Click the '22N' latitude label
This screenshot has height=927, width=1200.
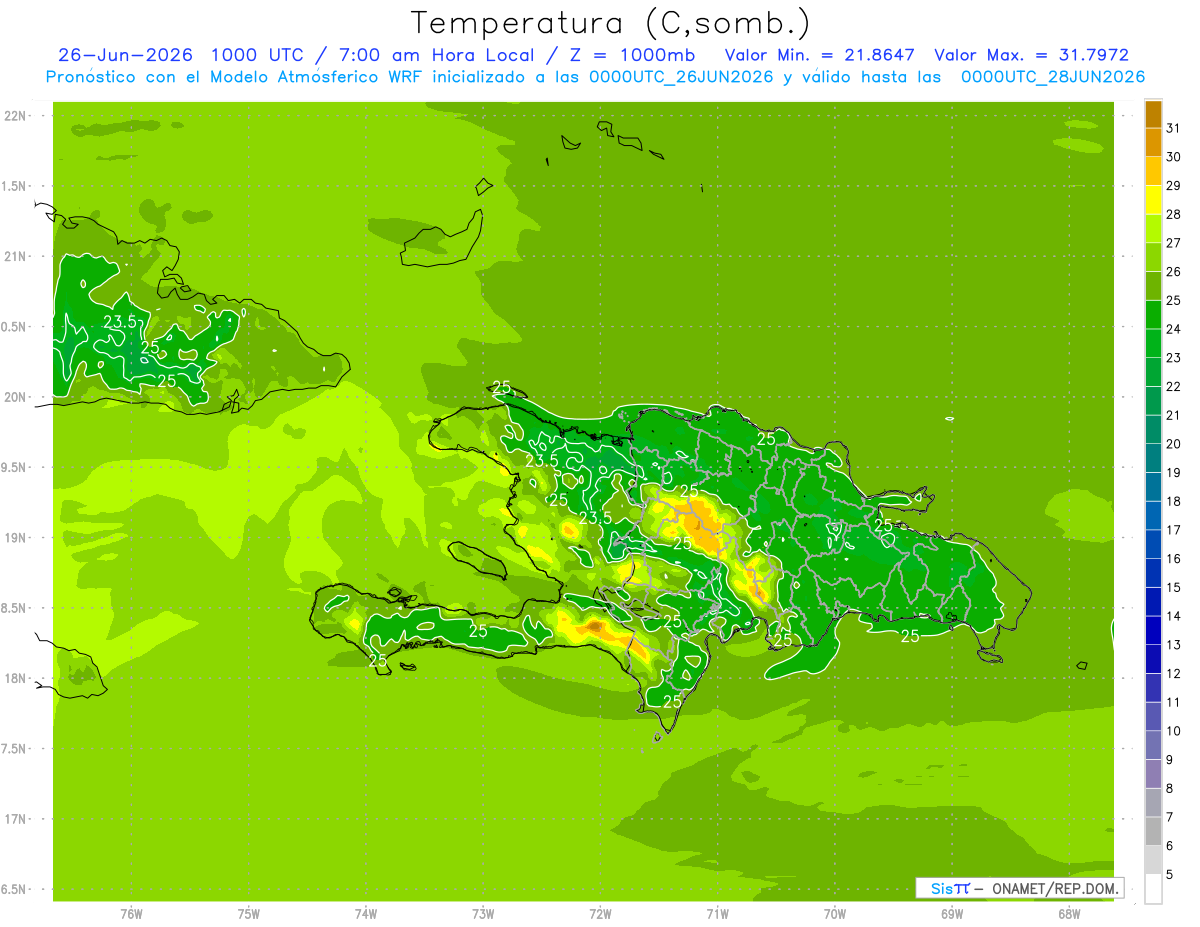(15, 116)
